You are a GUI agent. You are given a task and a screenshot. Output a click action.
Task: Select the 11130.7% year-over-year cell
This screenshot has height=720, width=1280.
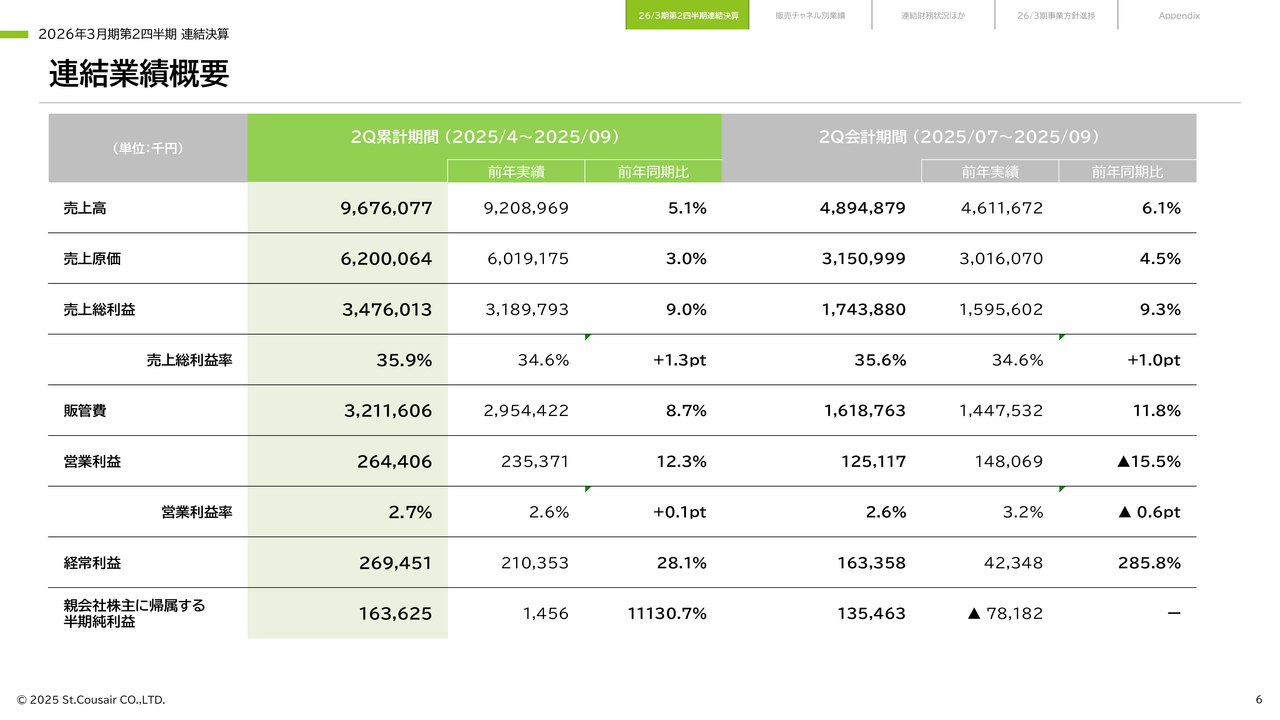pyautogui.click(x=667, y=614)
